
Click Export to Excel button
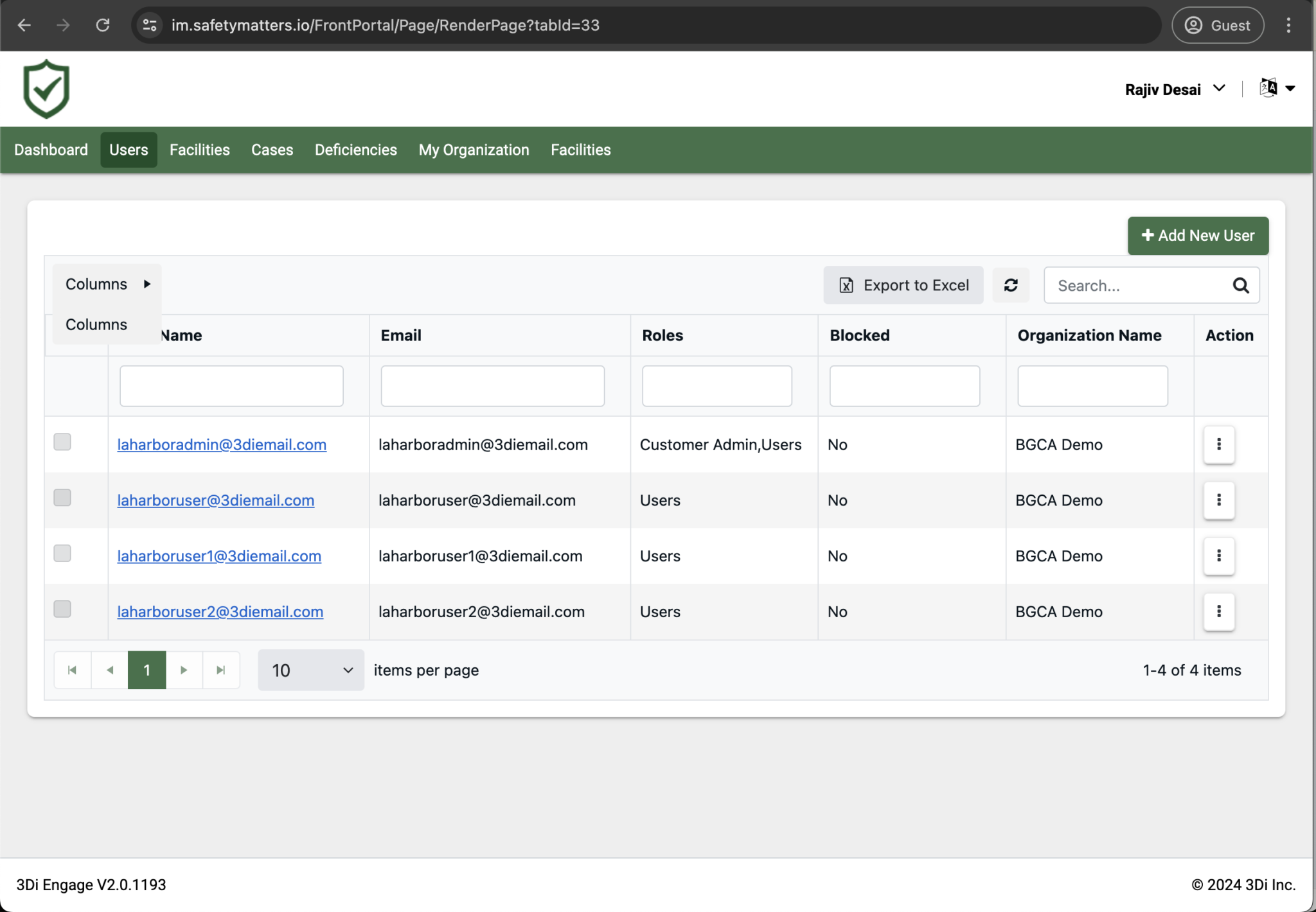903,285
